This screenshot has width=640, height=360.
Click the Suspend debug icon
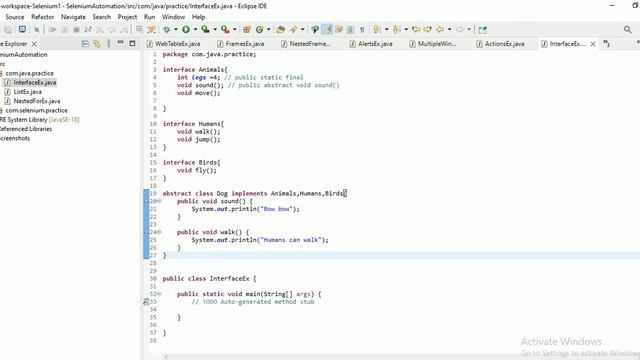click(x=64, y=29)
